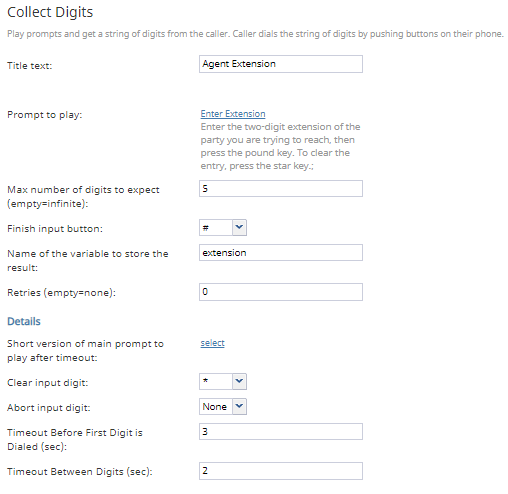508x494 pixels.
Task: Click the Prompt to play label
Action: (44, 115)
